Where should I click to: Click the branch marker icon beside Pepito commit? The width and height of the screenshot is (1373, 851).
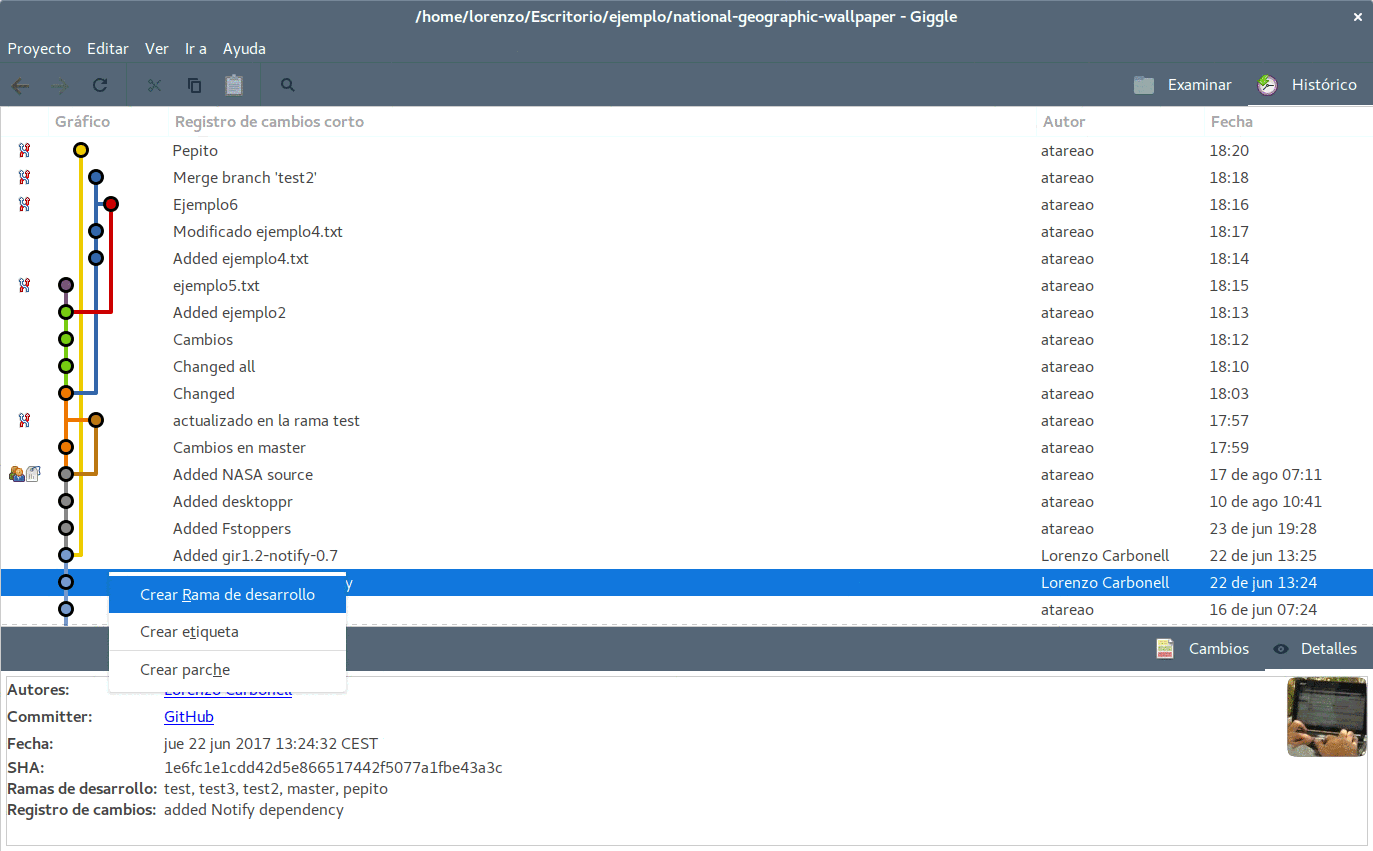pyautogui.click(x=24, y=150)
